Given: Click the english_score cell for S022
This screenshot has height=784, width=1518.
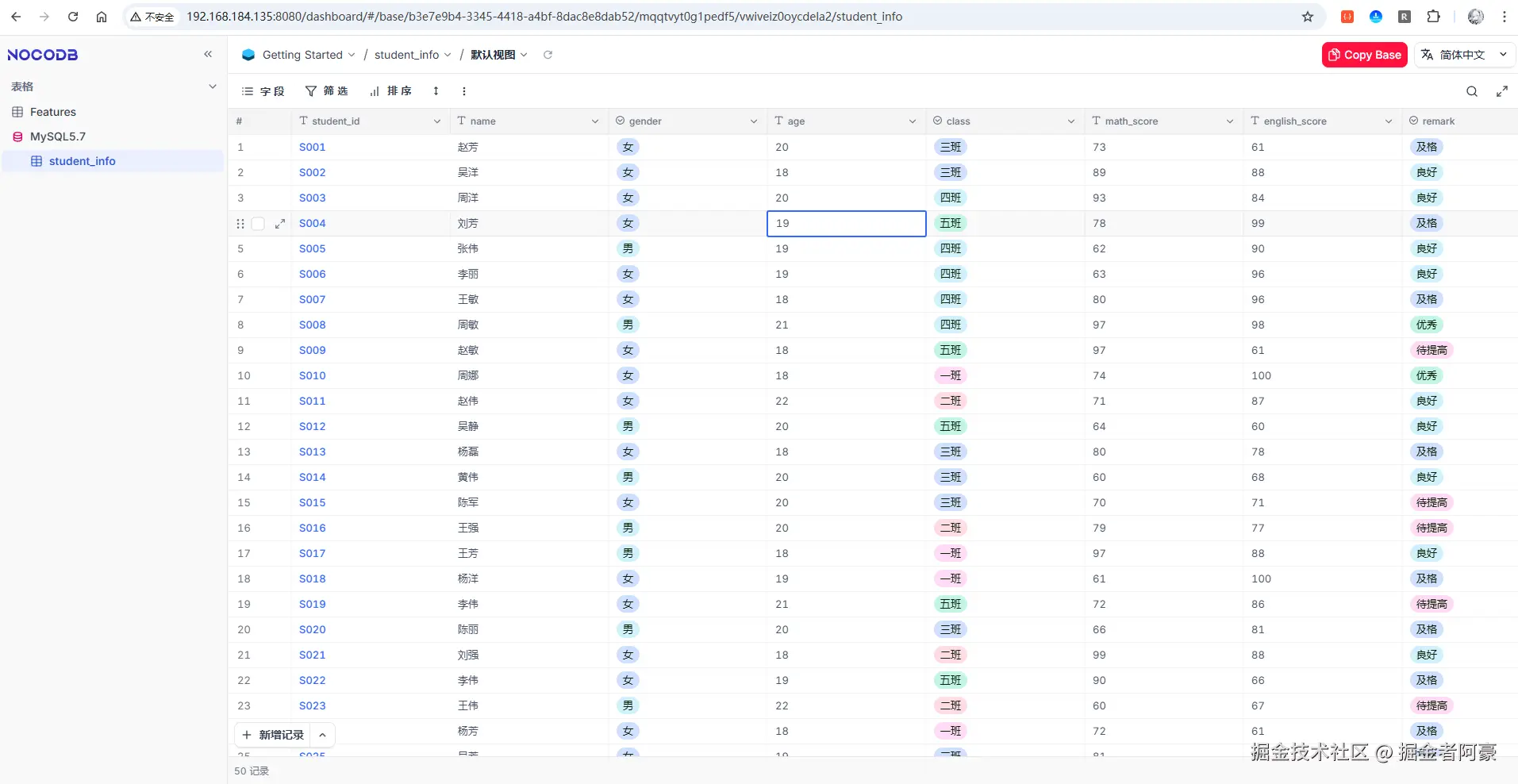Looking at the screenshot, I should [x=1323, y=680].
